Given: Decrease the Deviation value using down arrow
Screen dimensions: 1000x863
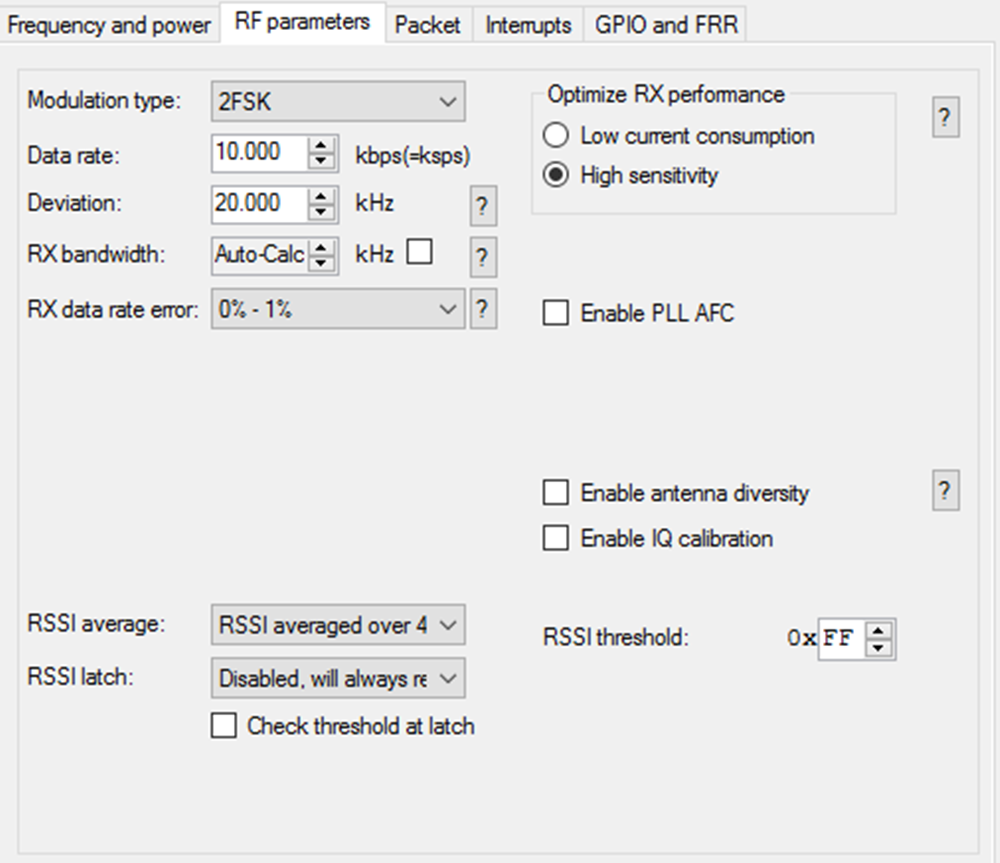Looking at the screenshot, I should (x=321, y=212).
